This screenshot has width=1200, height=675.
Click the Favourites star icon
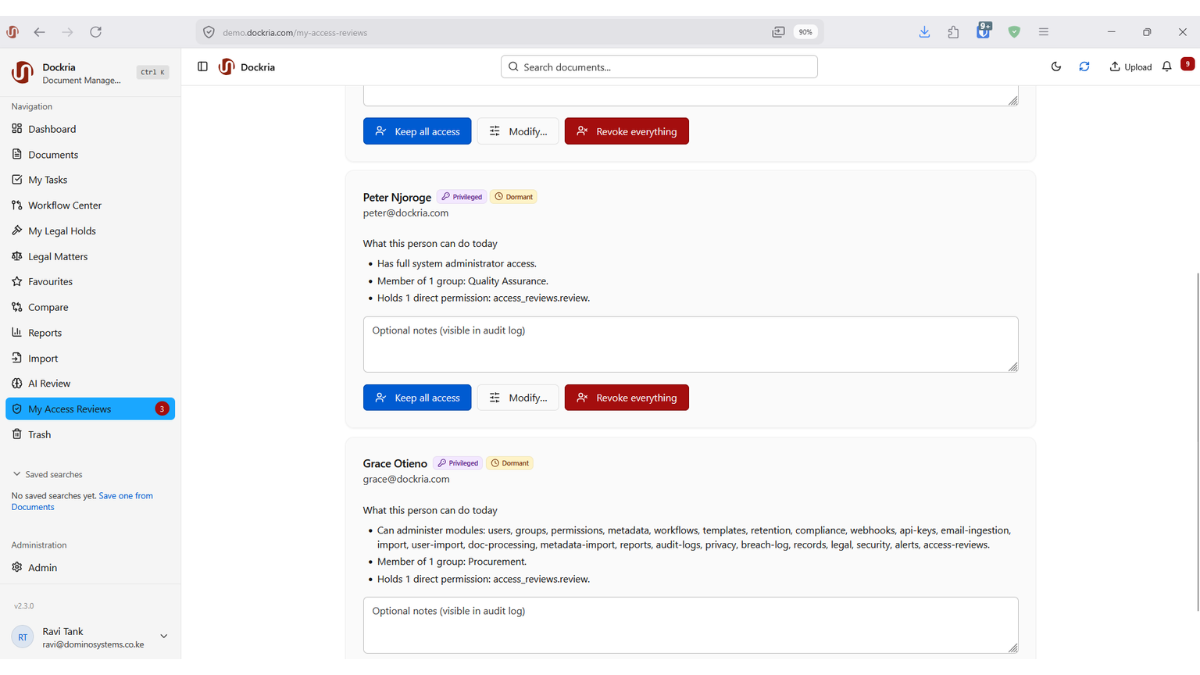click(17, 282)
